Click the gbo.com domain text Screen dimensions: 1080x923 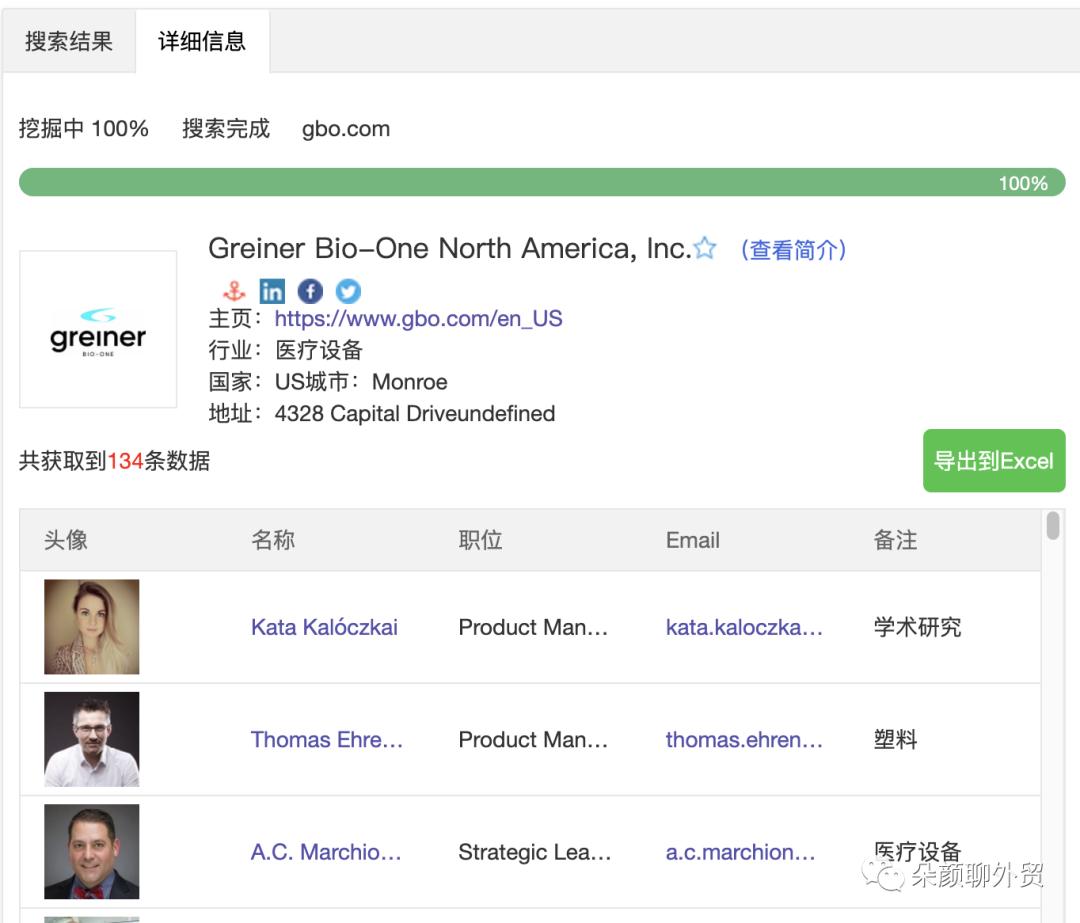(x=346, y=129)
